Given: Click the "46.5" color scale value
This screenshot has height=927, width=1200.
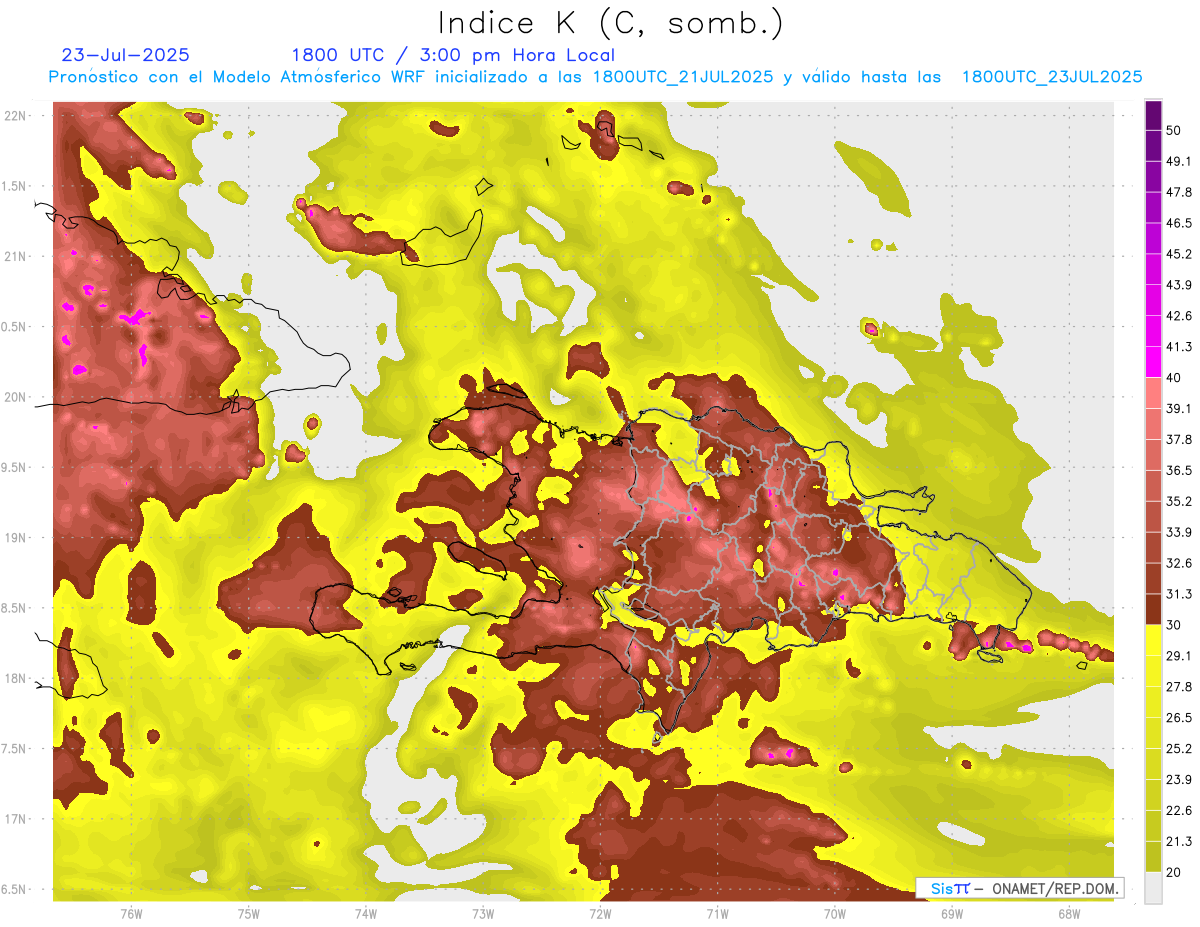Looking at the screenshot, I should 1178,223.
